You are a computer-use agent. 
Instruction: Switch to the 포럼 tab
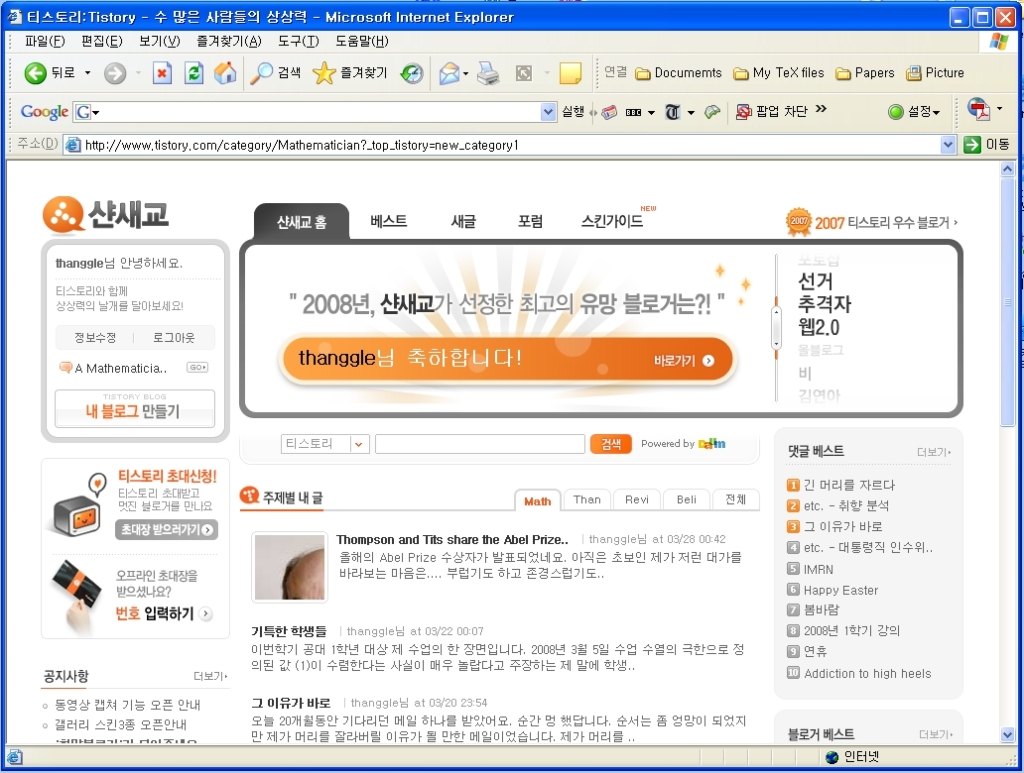click(530, 221)
